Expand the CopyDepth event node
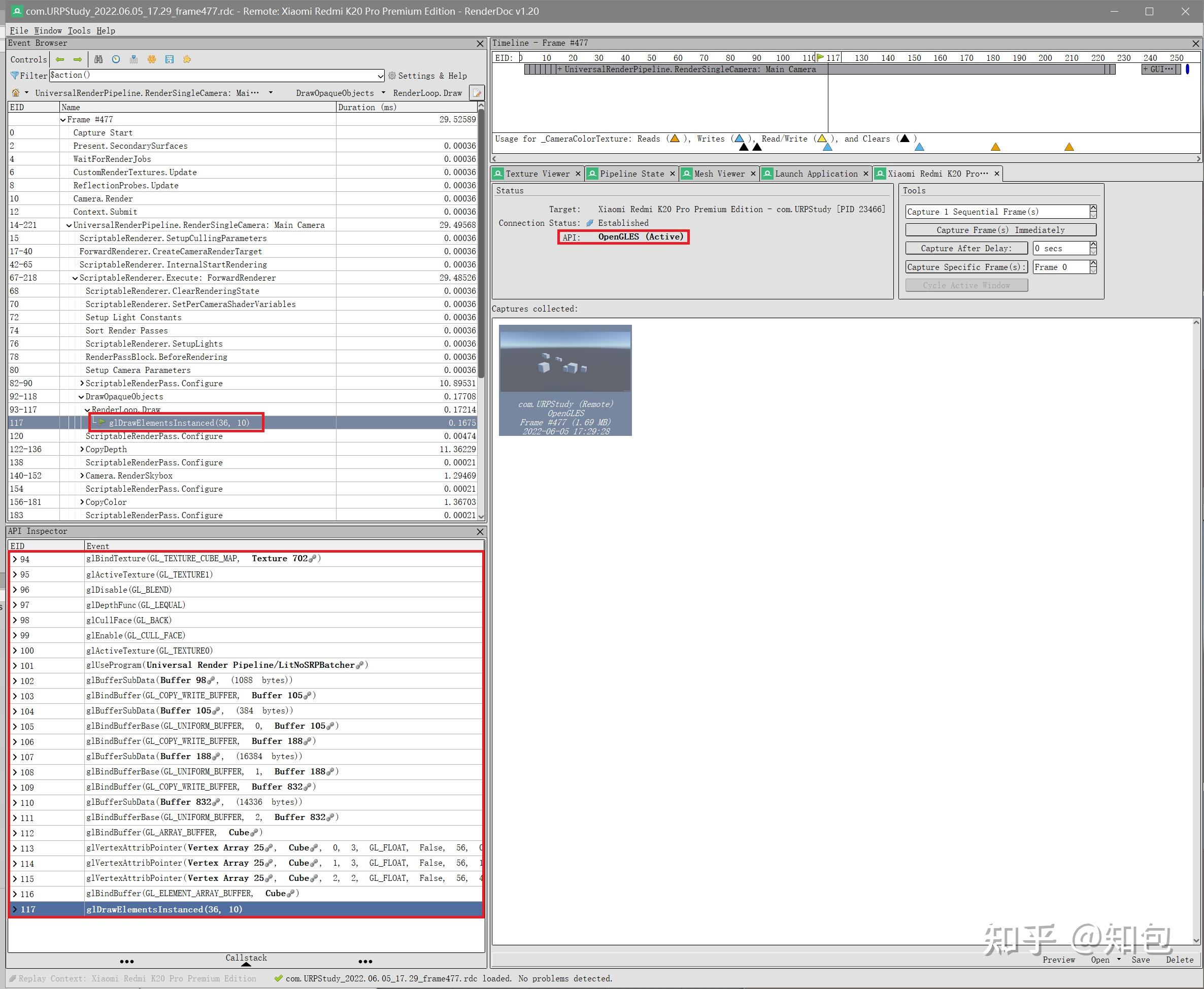 82,450
